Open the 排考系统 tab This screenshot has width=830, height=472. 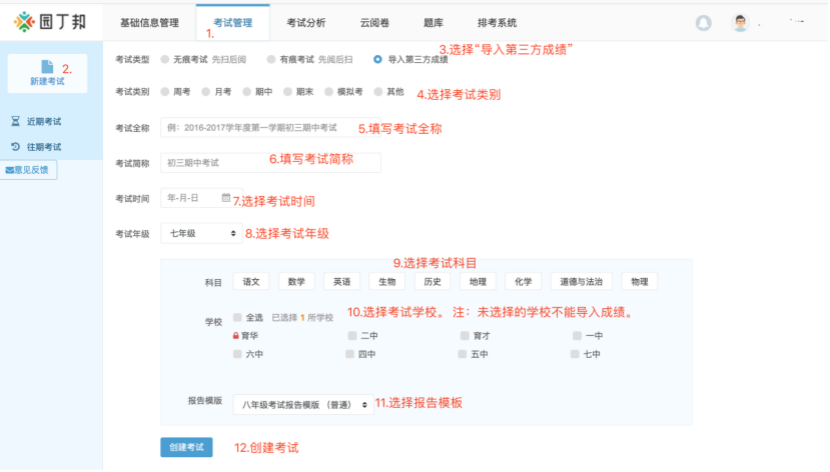498,22
